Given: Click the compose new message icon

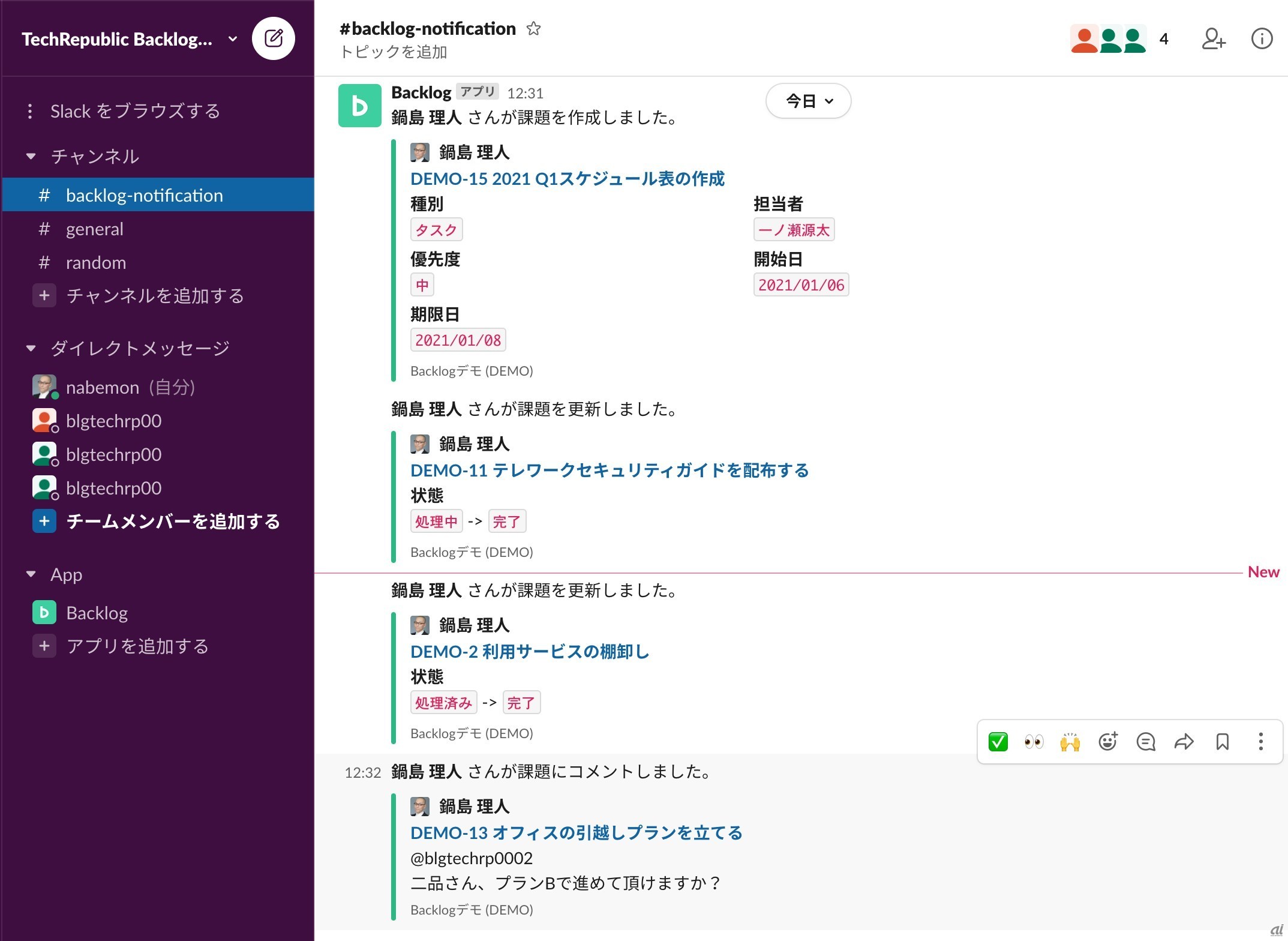Looking at the screenshot, I should pyautogui.click(x=274, y=39).
